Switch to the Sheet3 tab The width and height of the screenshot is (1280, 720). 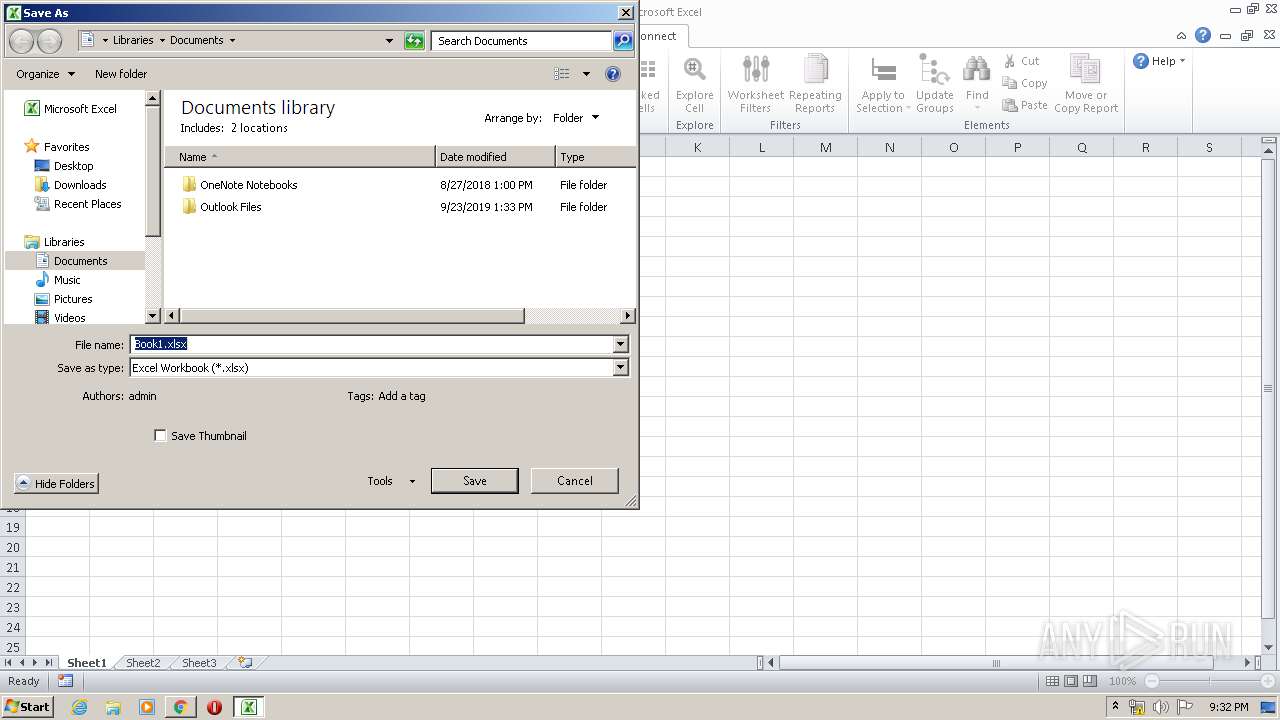pos(199,663)
